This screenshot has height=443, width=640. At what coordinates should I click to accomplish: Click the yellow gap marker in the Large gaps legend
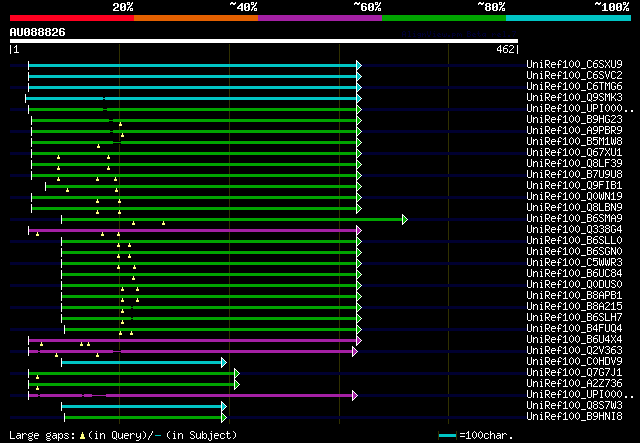[82, 436]
